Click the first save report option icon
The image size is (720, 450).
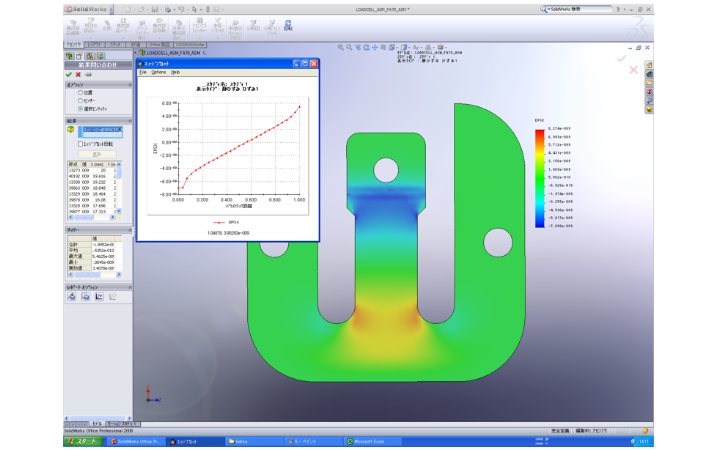[72, 297]
